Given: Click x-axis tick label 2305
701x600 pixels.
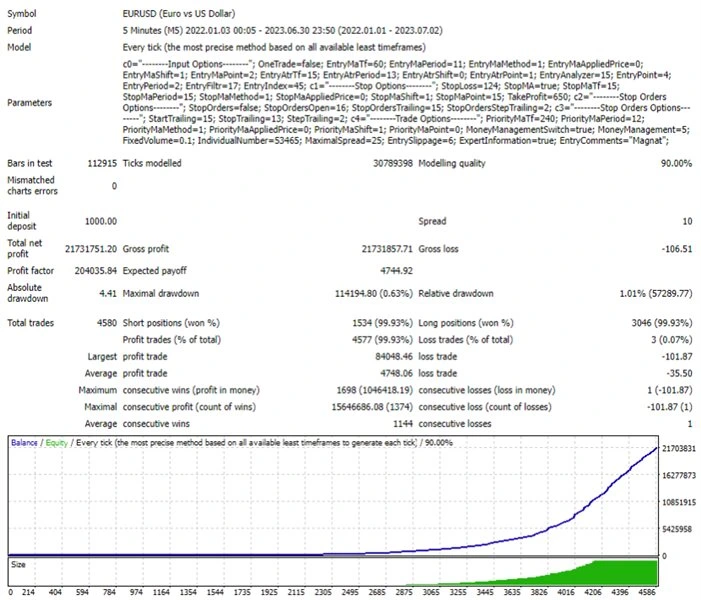Looking at the screenshot, I should click(x=323, y=592).
